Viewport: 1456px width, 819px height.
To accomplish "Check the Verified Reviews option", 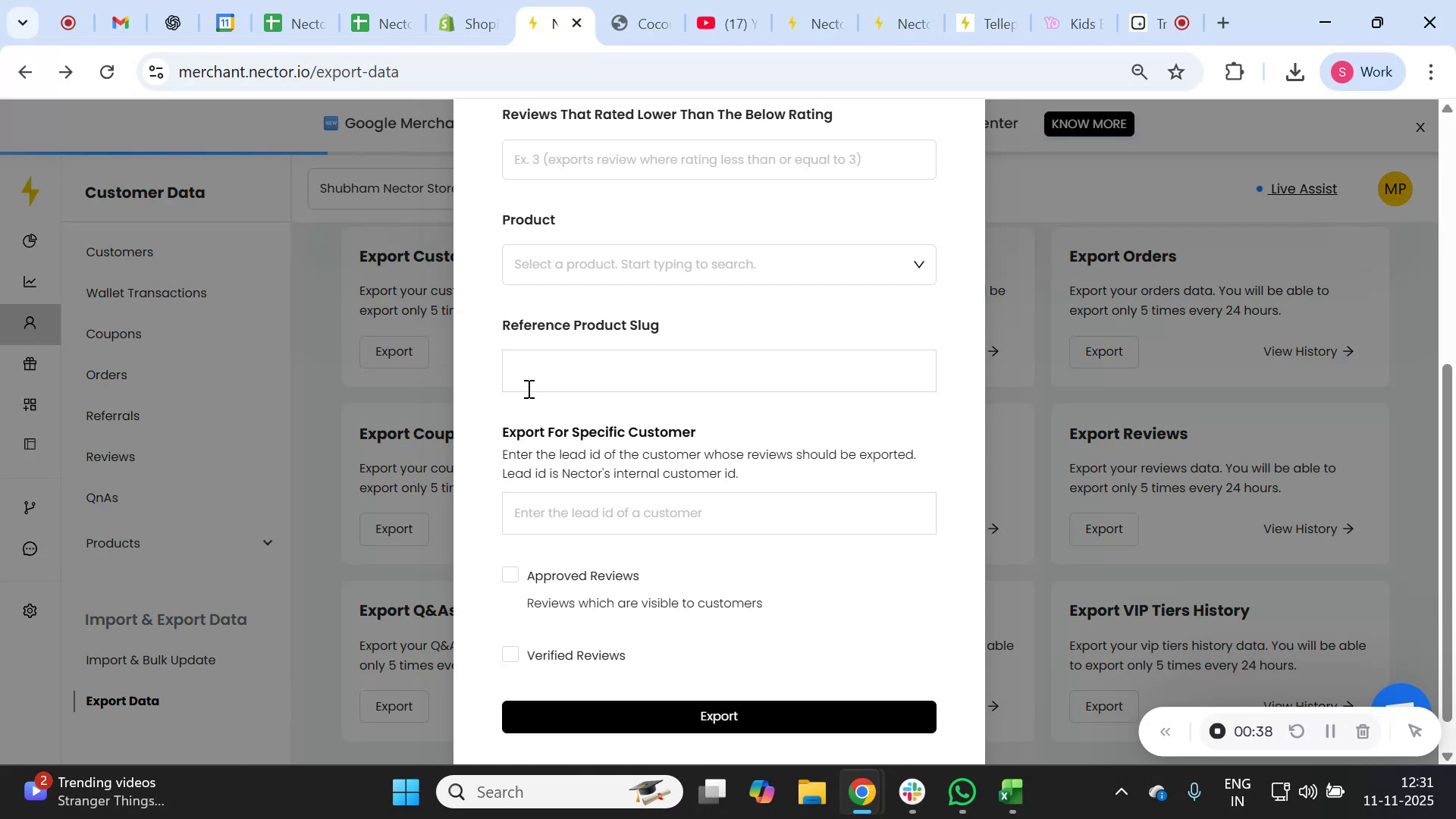I will 509,654.
